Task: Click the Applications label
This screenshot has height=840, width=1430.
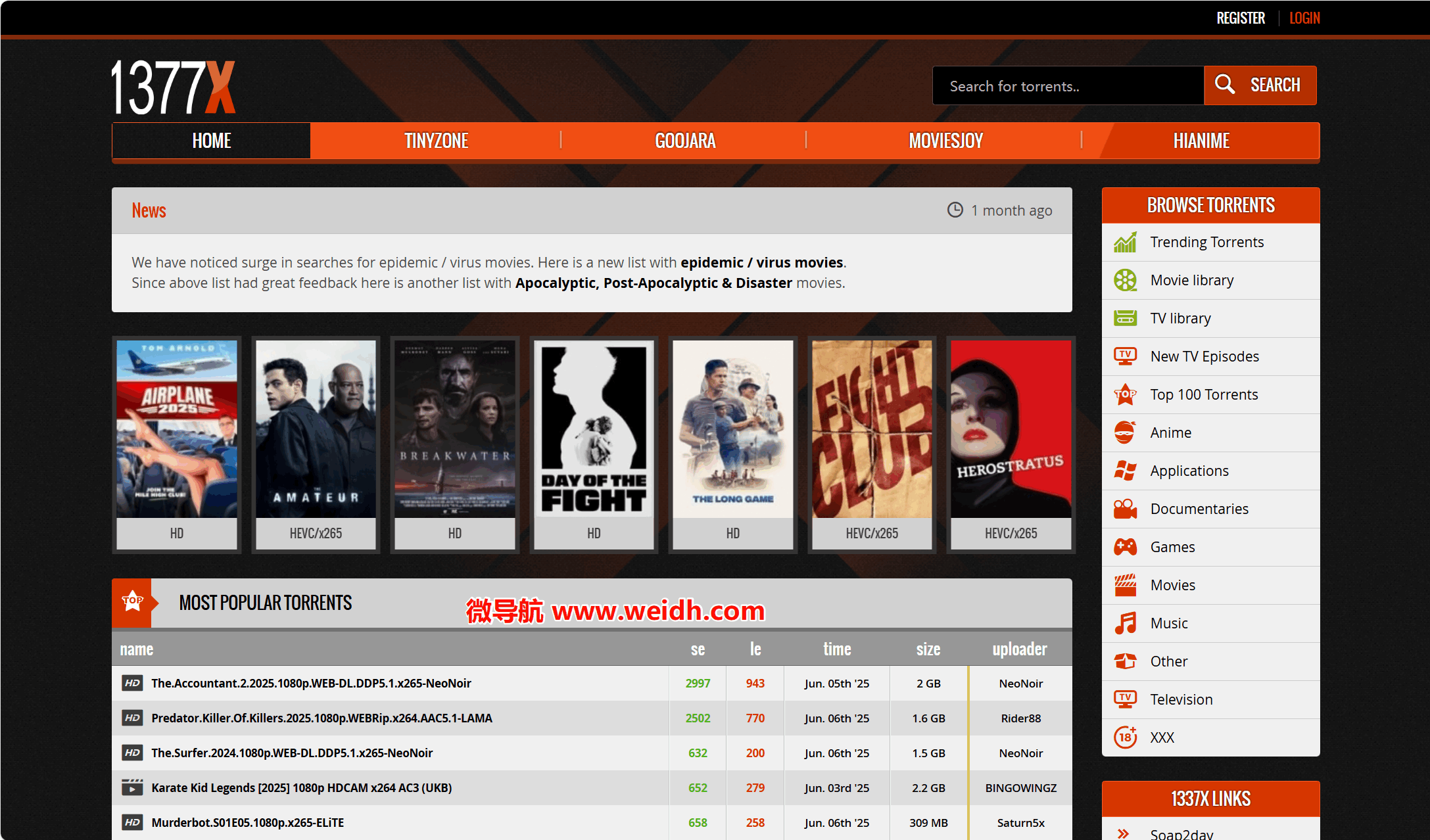Action: 1189,471
